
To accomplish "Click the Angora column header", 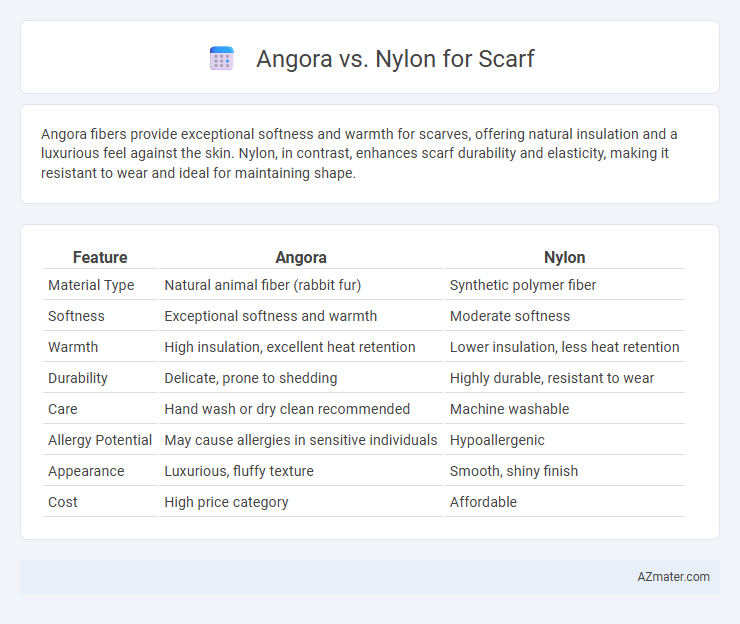I will click(x=301, y=257).
